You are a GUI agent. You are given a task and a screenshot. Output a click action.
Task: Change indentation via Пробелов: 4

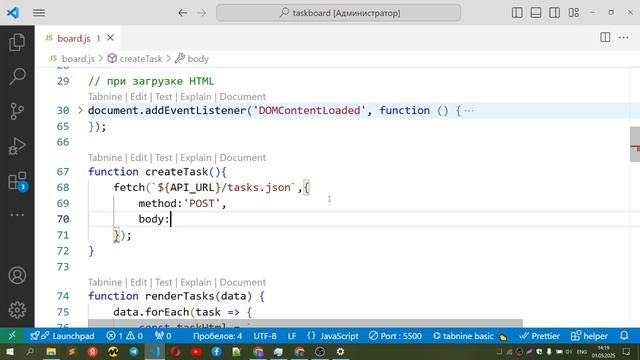(x=218, y=336)
